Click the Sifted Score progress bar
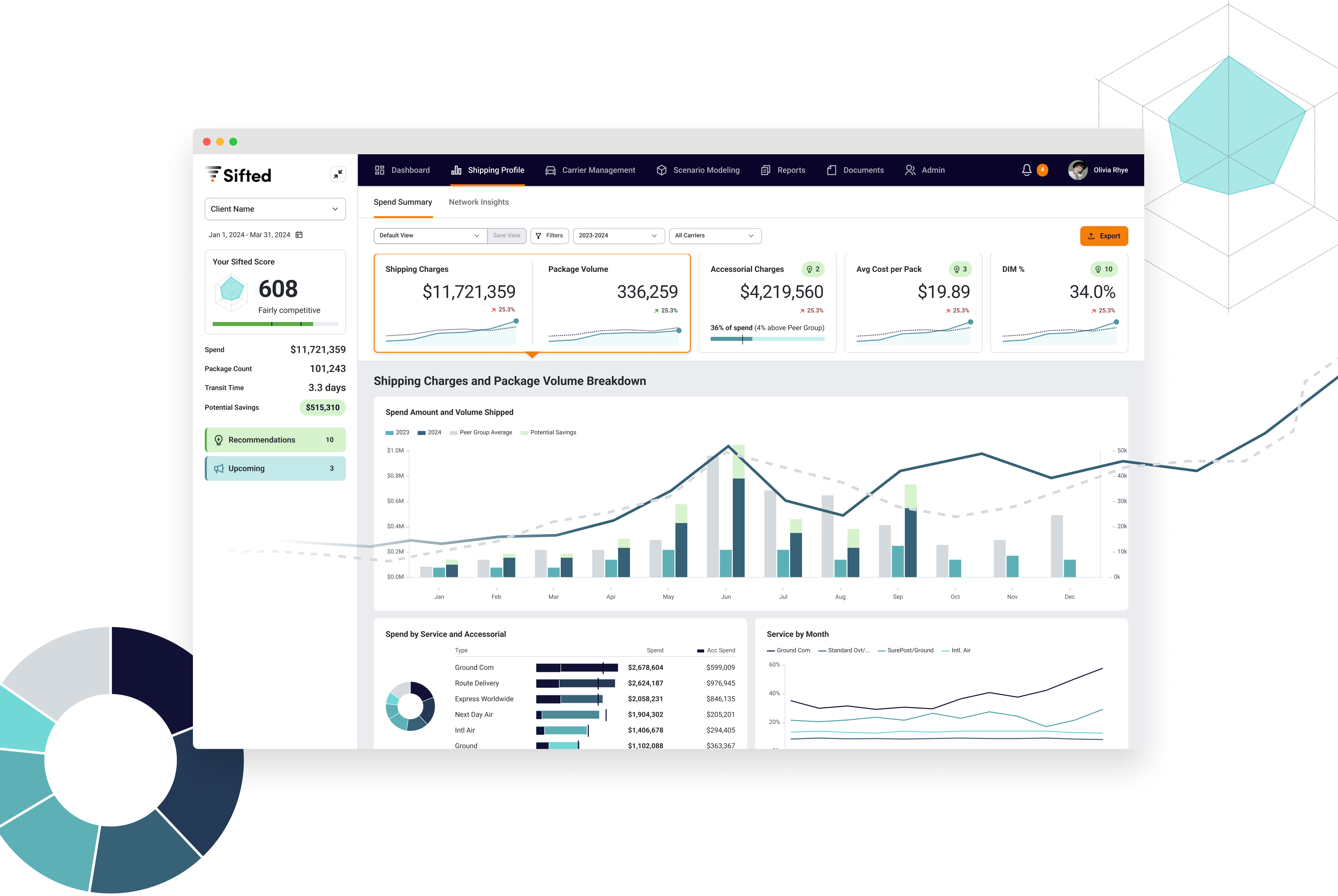Image resolution: width=1338 pixels, height=896 pixels. (x=275, y=324)
